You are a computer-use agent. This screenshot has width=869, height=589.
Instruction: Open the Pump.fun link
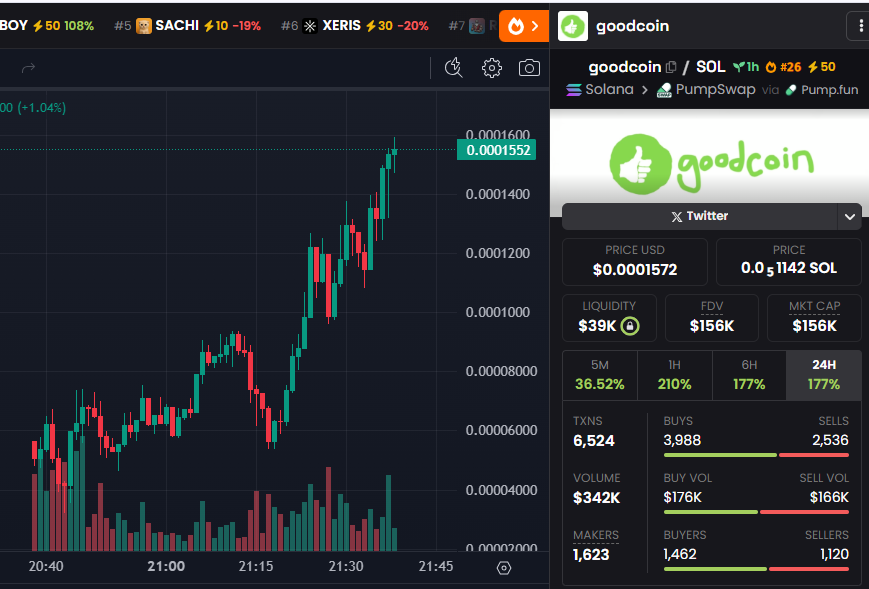(x=822, y=90)
